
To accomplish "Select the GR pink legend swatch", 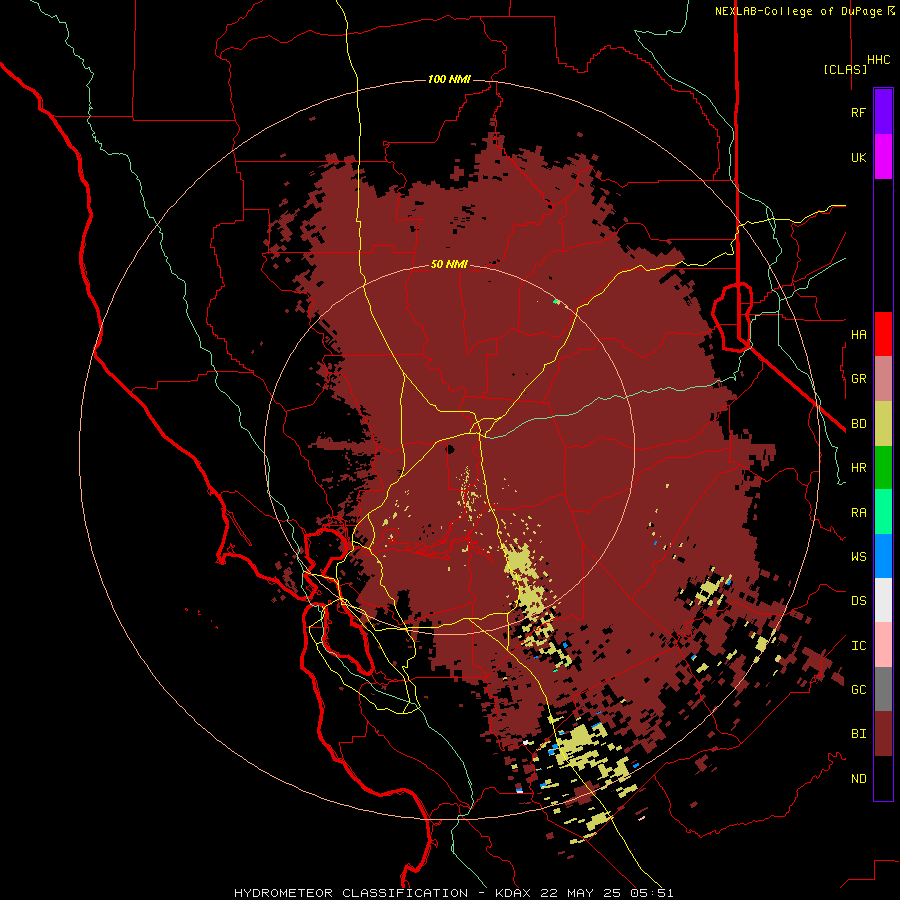I will (883, 379).
